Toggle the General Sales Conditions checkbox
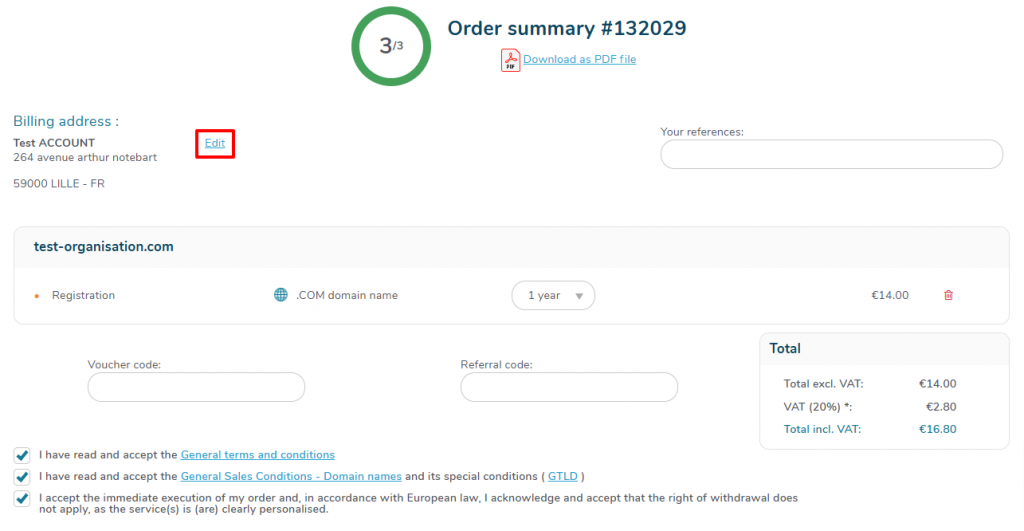The width and height of the screenshot is (1024, 531). 22,477
